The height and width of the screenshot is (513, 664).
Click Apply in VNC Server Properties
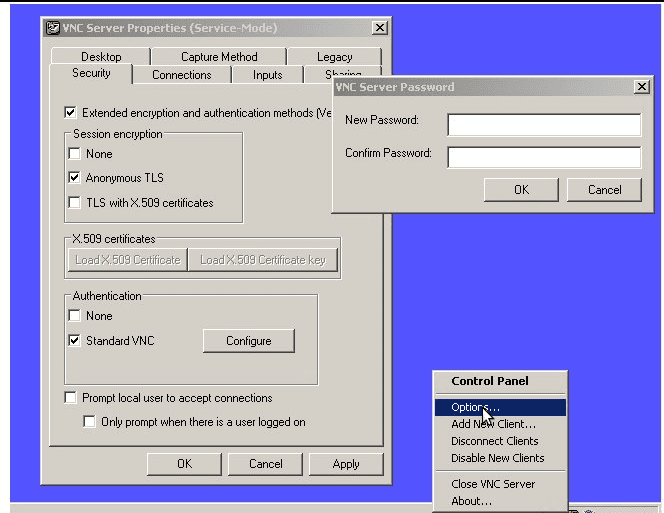point(346,464)
